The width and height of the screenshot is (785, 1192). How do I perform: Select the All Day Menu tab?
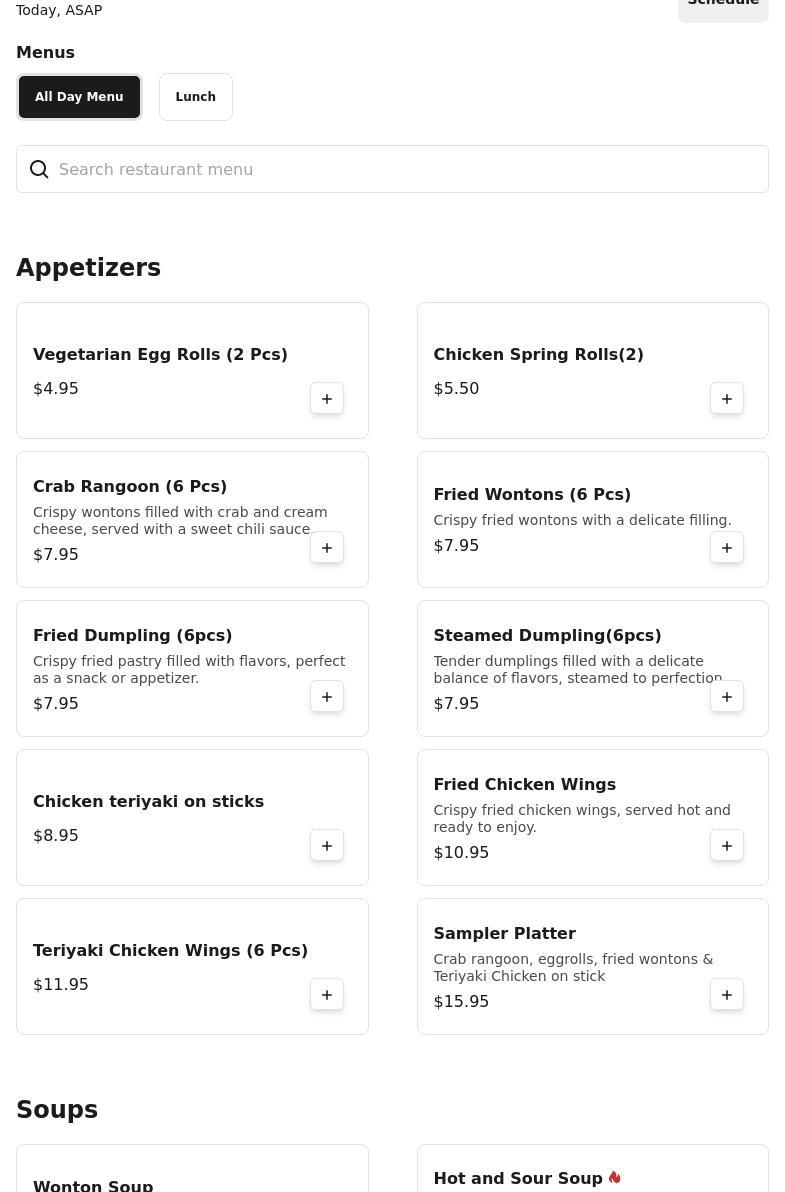point(79,97)
